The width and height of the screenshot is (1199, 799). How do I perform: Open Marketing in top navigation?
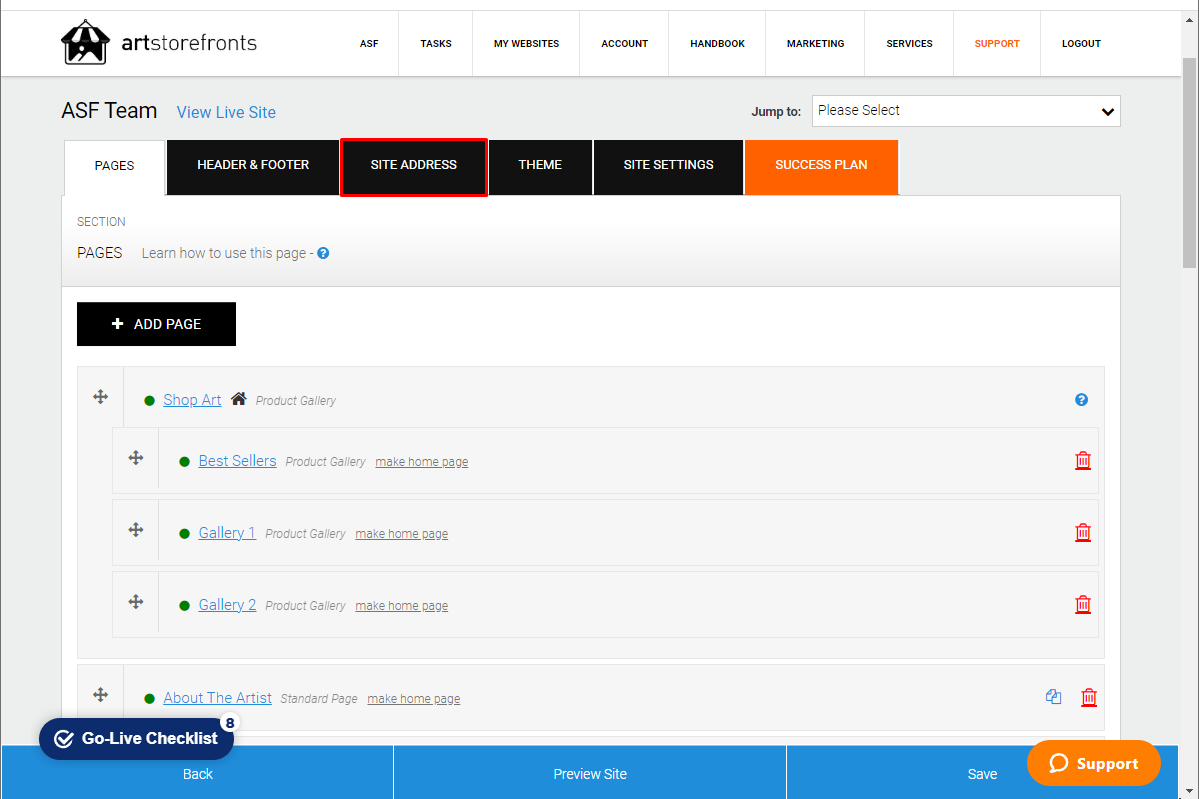[x=815, y=44]
